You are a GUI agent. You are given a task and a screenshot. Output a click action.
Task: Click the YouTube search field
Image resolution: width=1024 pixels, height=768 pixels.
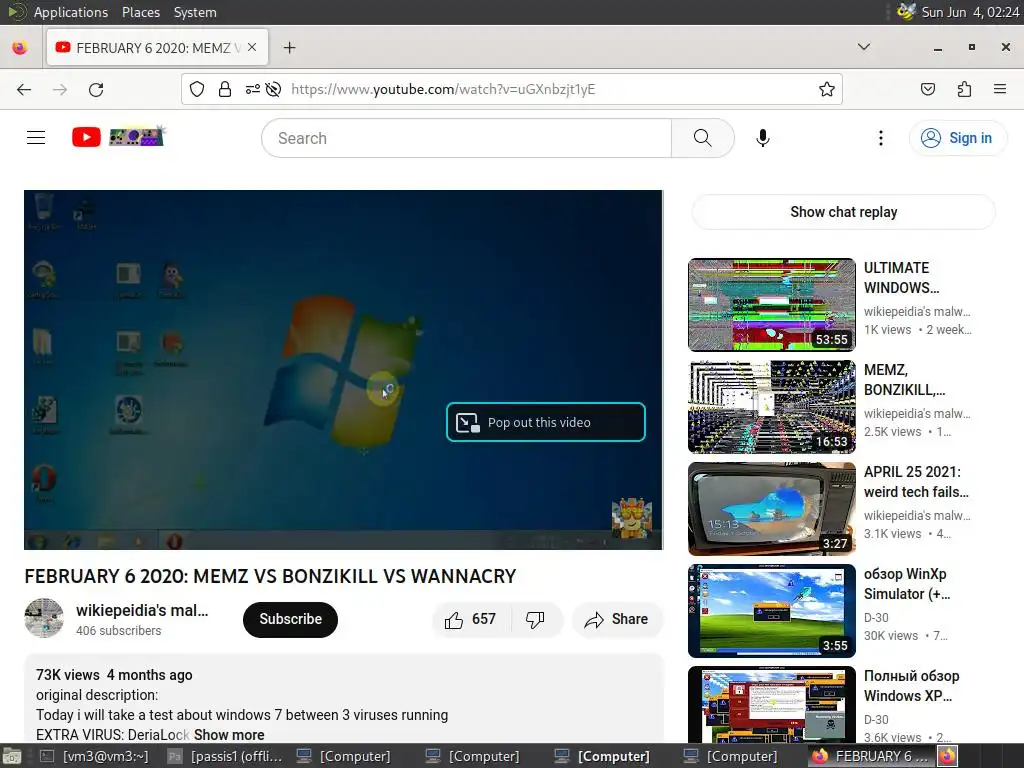pos(466,138)
